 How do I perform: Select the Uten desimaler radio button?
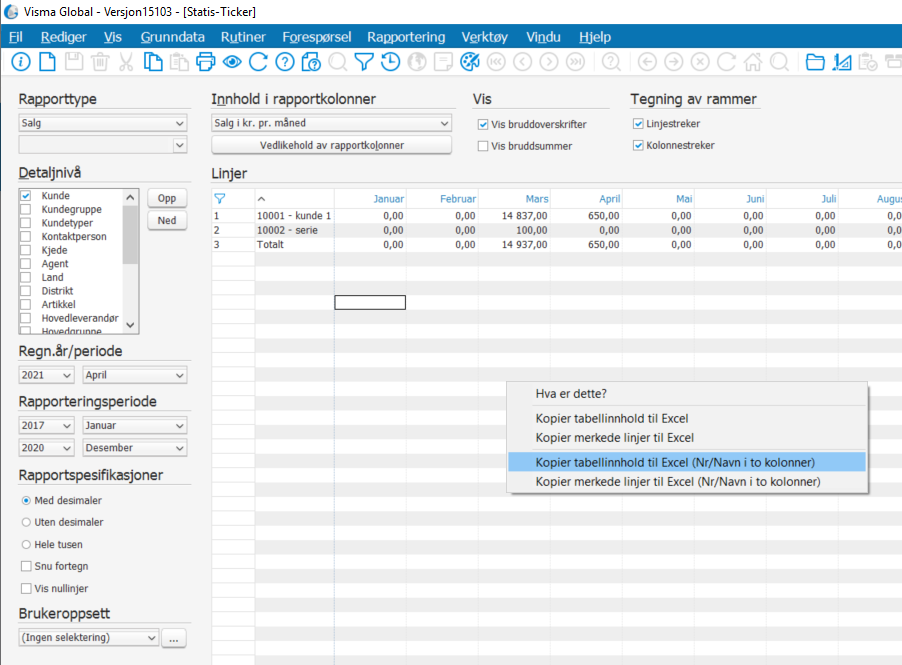[26, 522]
